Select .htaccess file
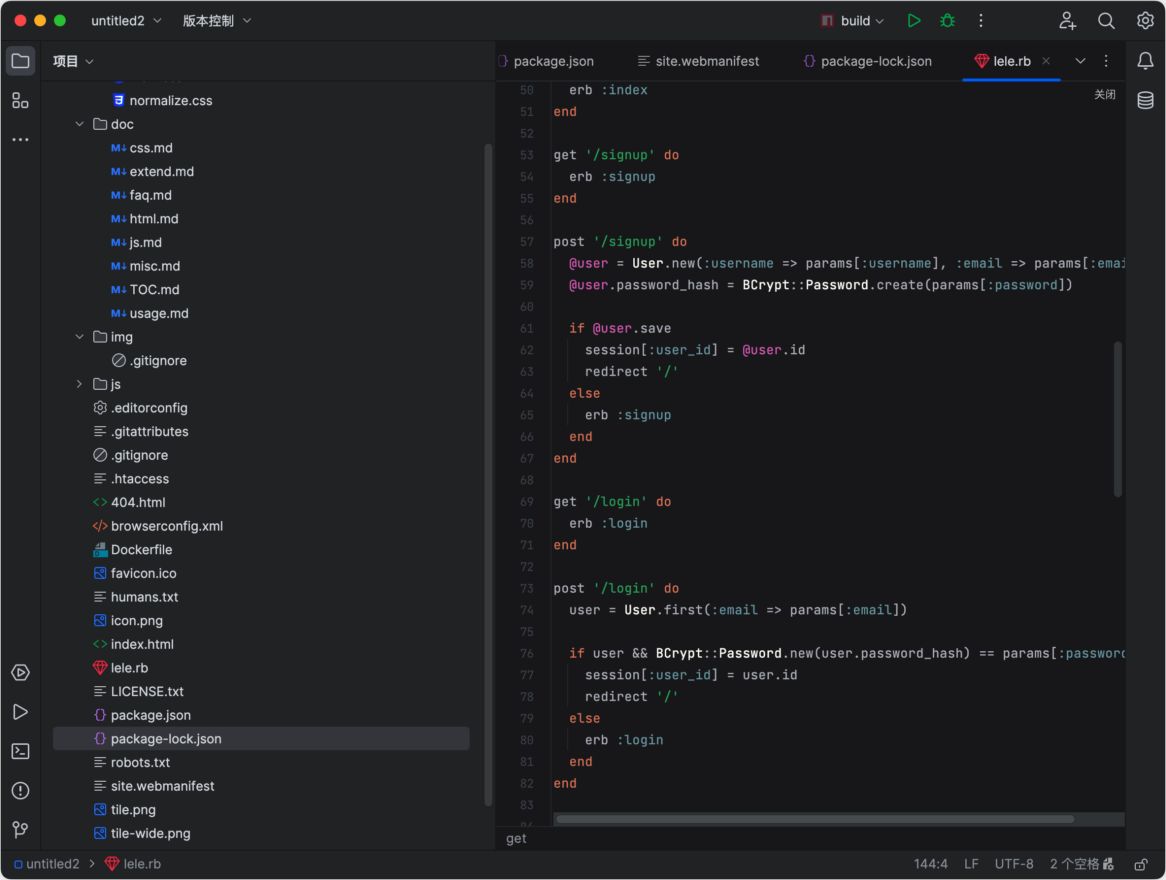1166x880 pixels. tap(131, 479)
